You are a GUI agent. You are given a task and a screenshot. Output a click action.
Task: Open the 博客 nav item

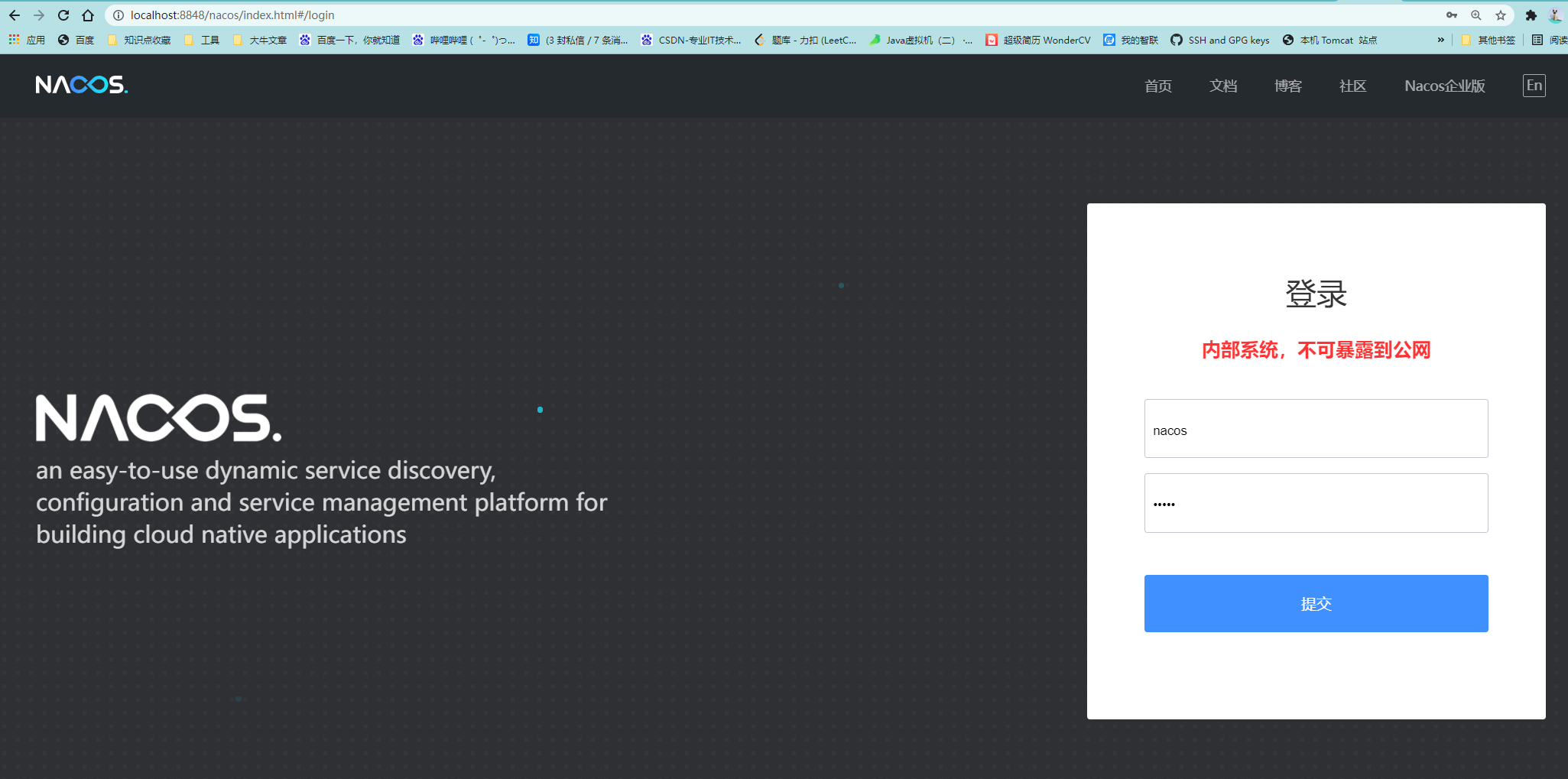(1288, 86)
